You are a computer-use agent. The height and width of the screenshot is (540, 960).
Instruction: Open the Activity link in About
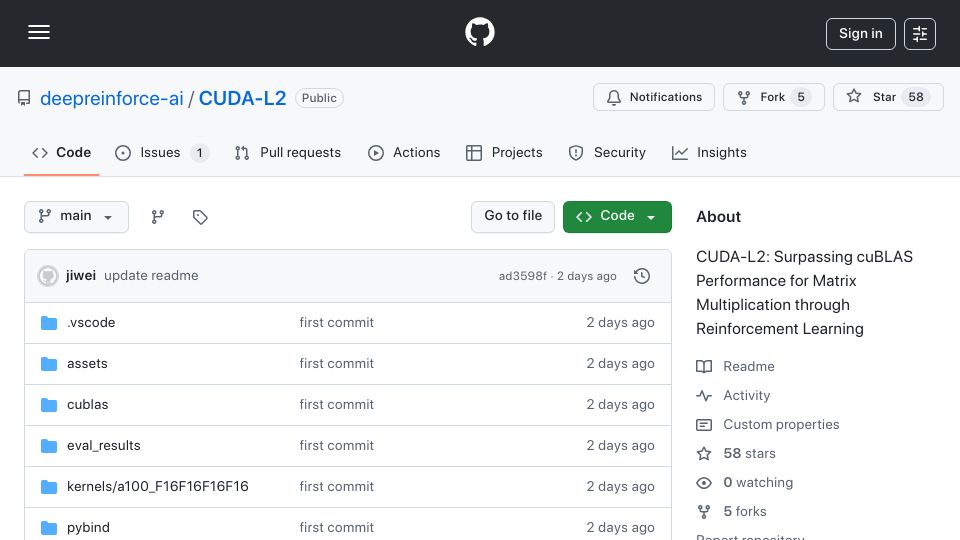click(746, 396)
